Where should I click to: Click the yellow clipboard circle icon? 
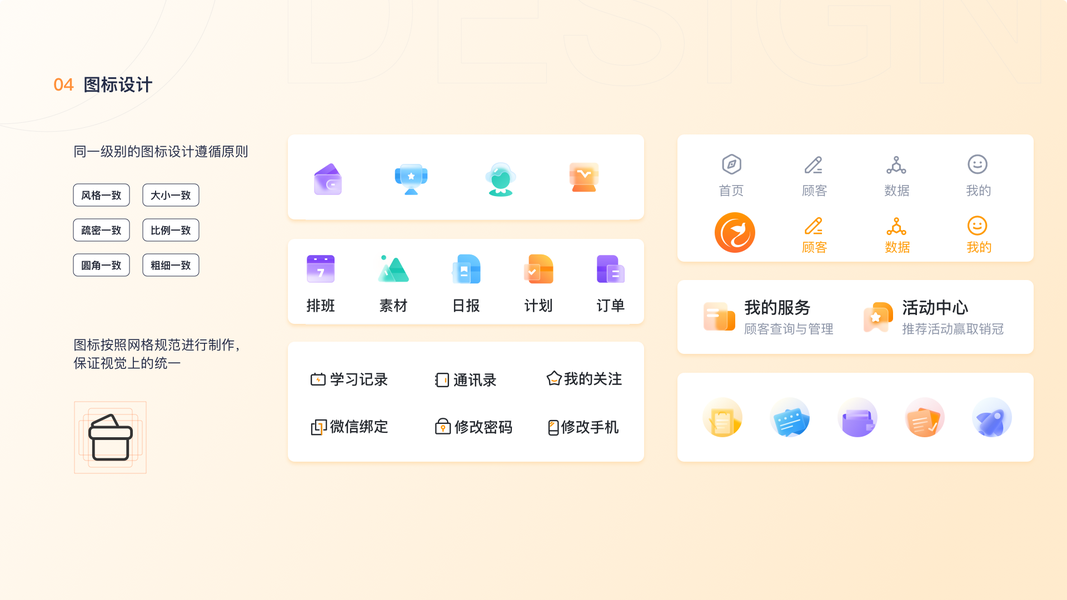pyautogui.click(x=722, y=418)
